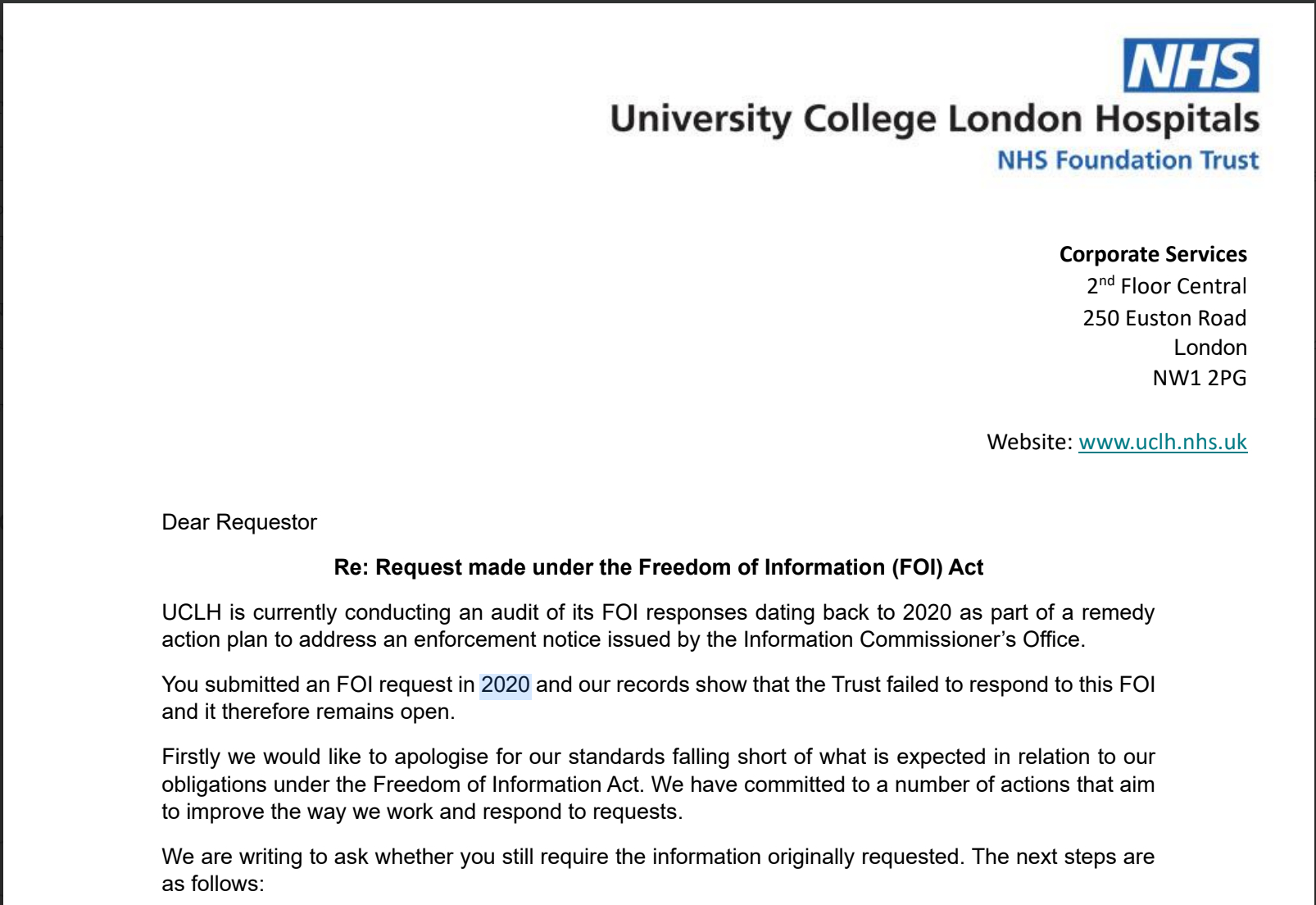The width and height of the screenshot is (1316, 905).
Task: Click the London address line
Action: pos(1210,348)
